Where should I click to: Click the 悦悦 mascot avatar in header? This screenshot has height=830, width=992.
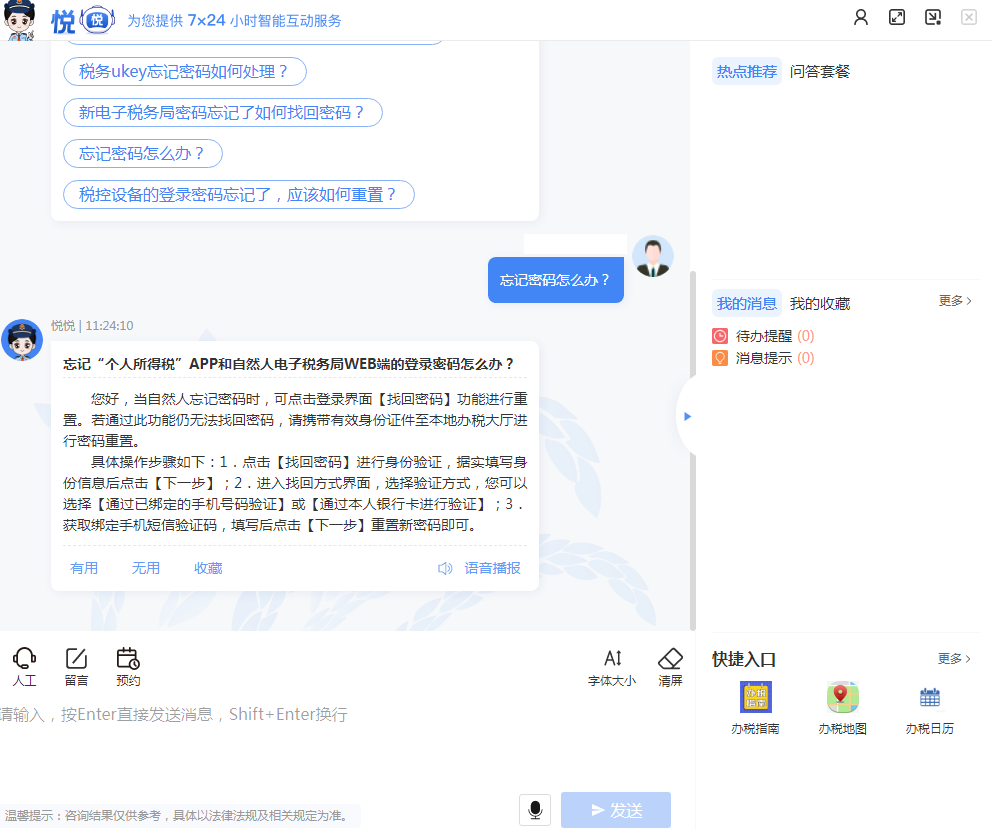[x=19, y=20]
